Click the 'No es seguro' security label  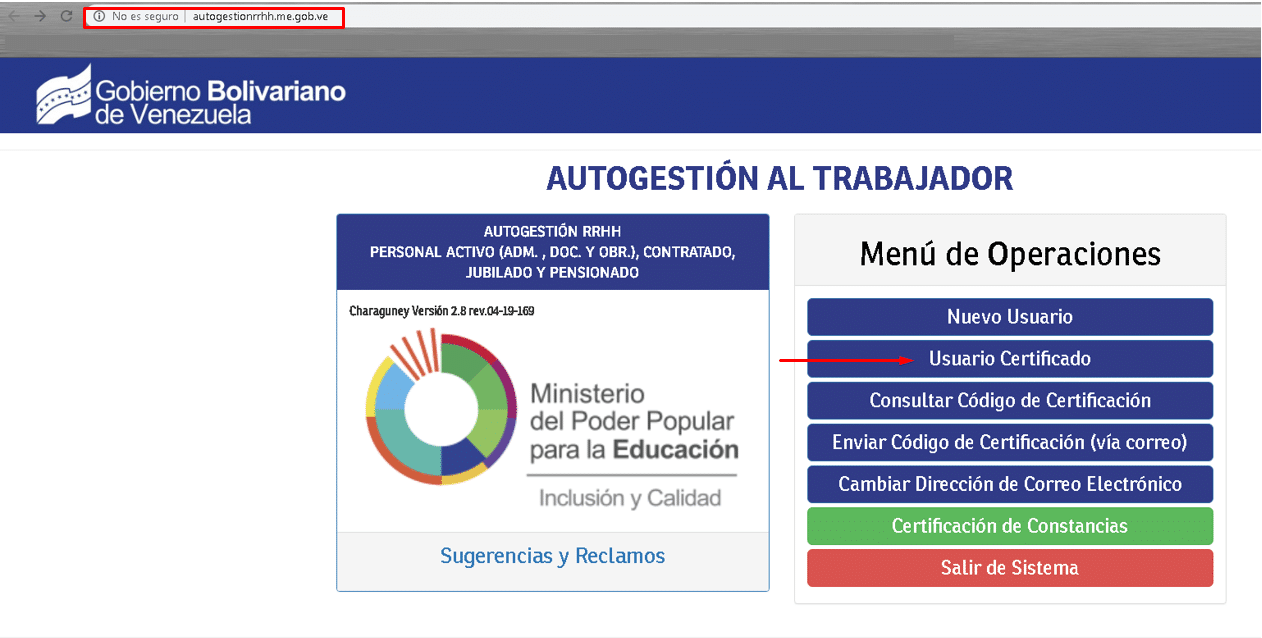pyautogui.click(x=145, y=17)
